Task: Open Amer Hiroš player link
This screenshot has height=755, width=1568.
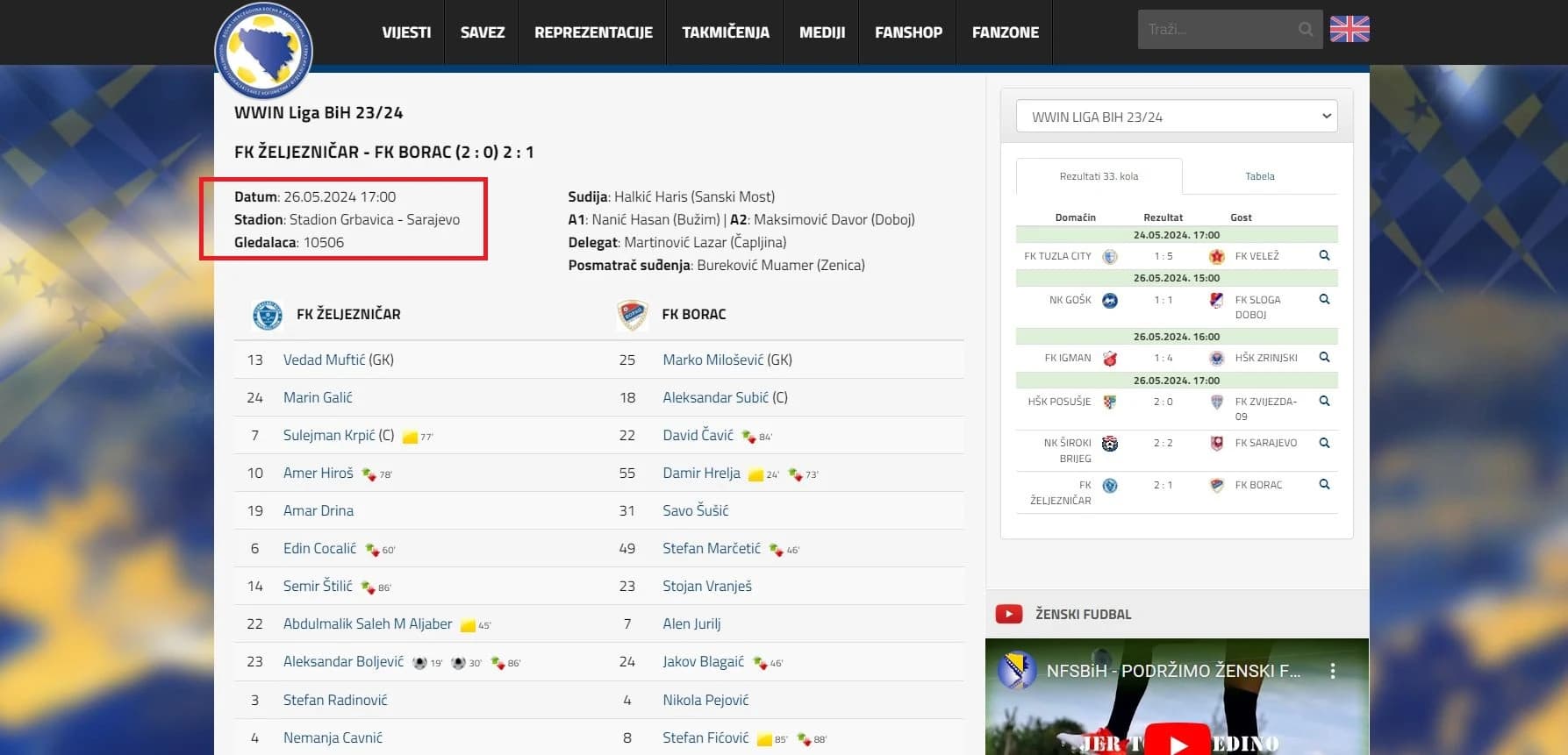Action: pyautogui.click(x=319, y=473)
